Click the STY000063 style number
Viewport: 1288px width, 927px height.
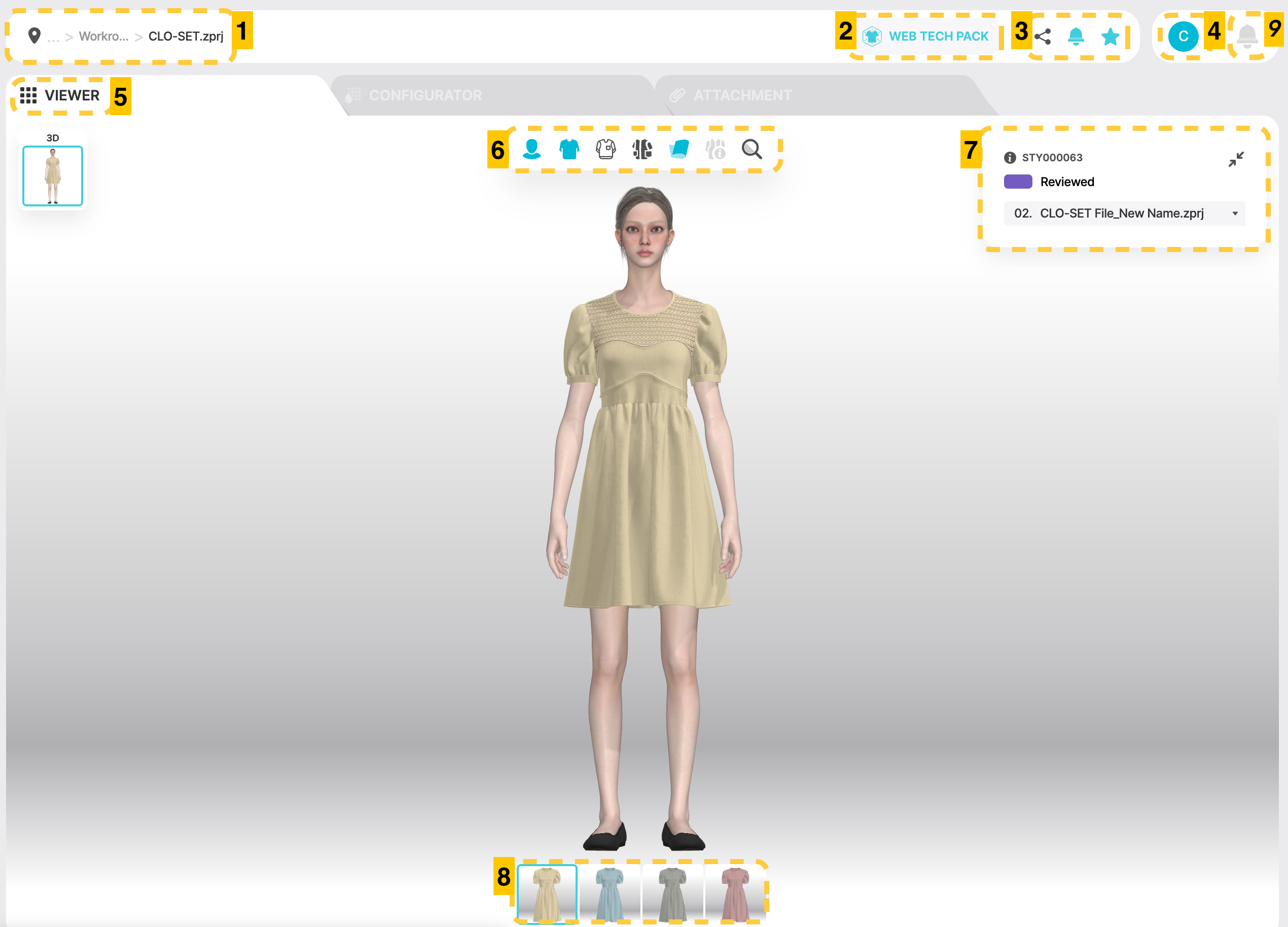pos(1052,157)
